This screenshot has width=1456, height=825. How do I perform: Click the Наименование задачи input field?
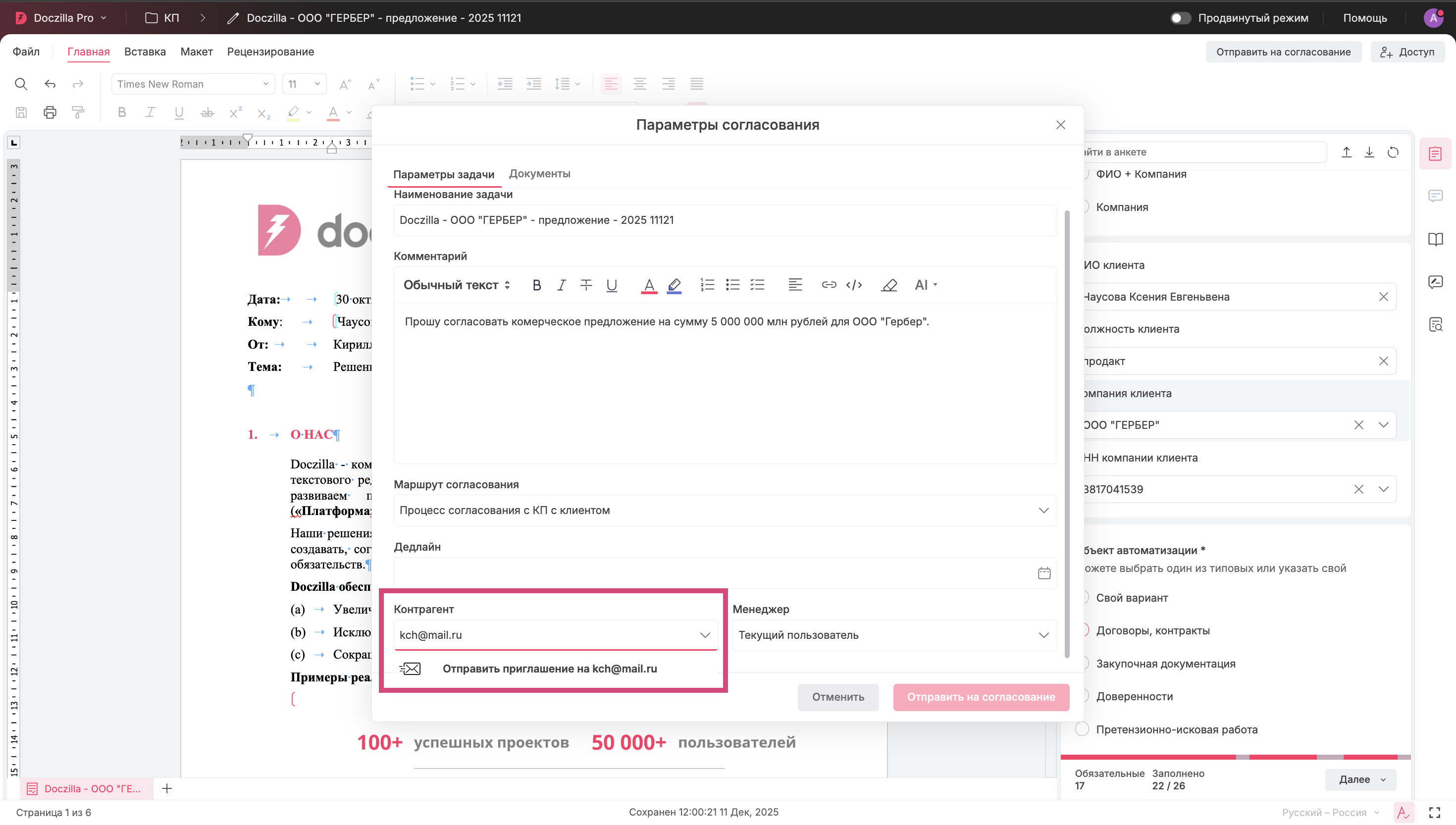click(725, 220)
